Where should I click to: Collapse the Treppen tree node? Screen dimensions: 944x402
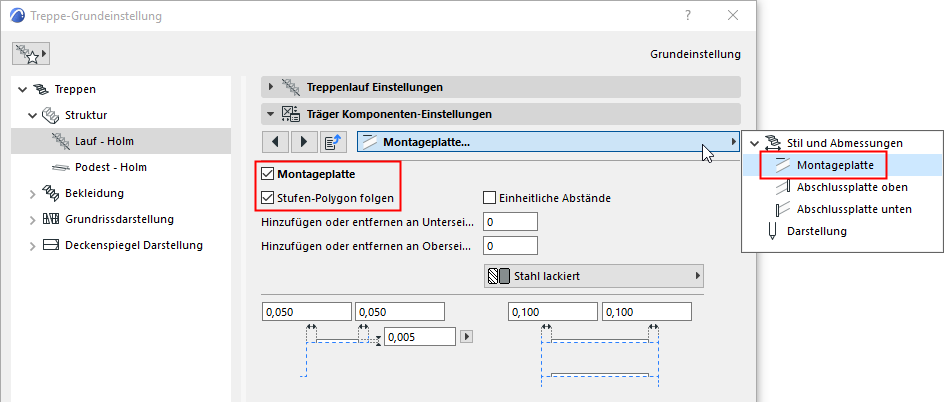click(x=23, y=90)
